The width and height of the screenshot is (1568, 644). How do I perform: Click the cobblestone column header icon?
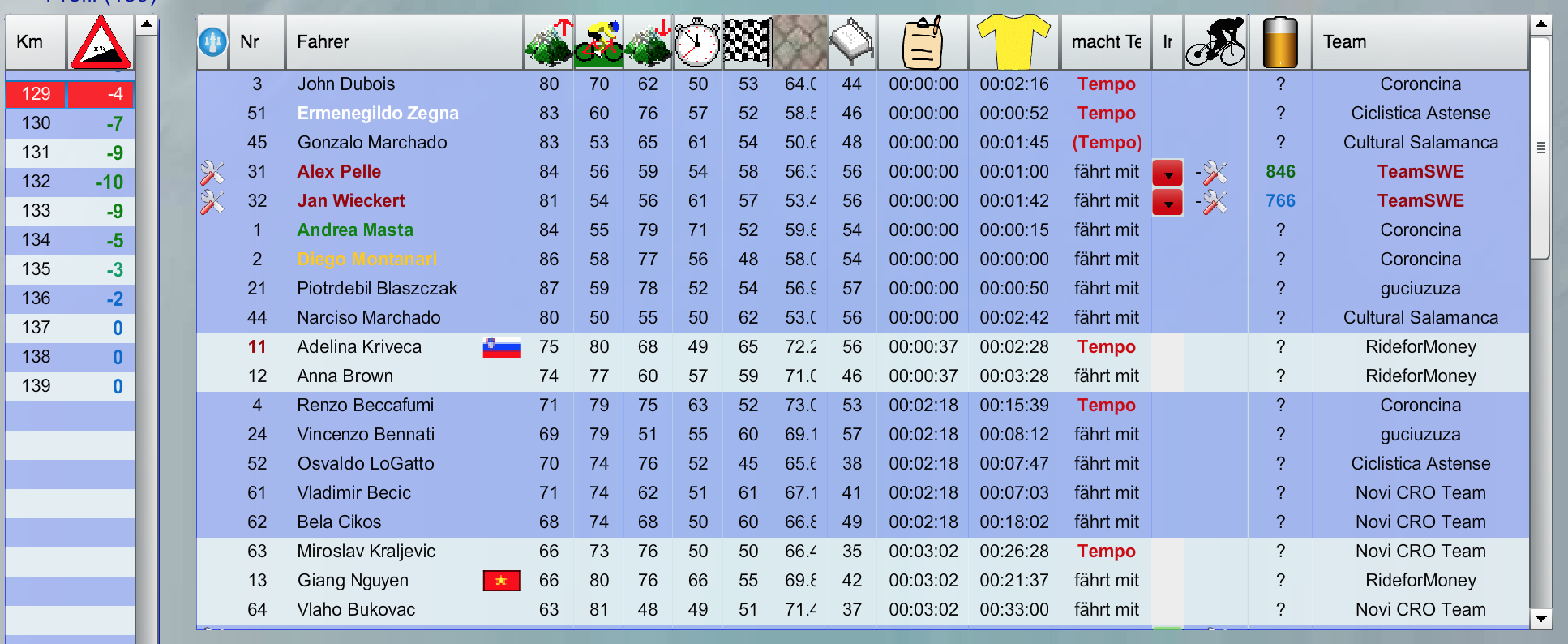pos(799,41)
